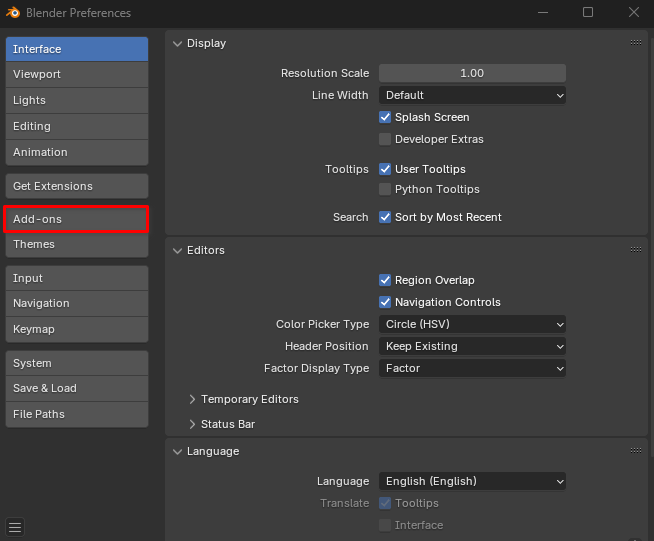Image resolution: width=654 pixels, height=541 pixels.
Task: Toggle Translate Tooltips checkbox
Action: point(385,503)
